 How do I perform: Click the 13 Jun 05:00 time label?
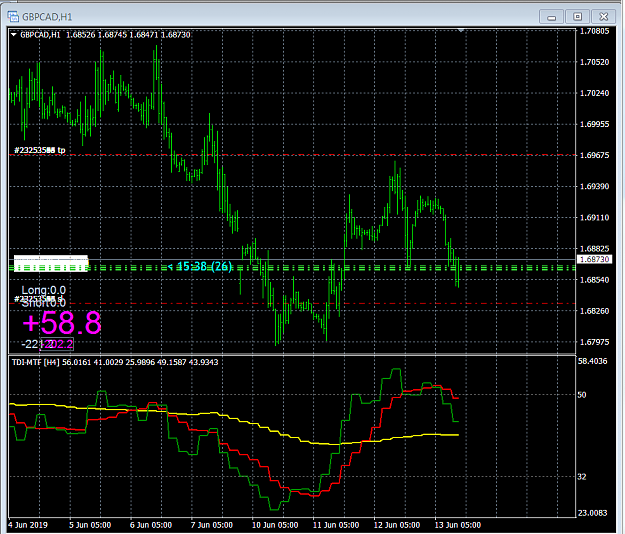(458, 525)
